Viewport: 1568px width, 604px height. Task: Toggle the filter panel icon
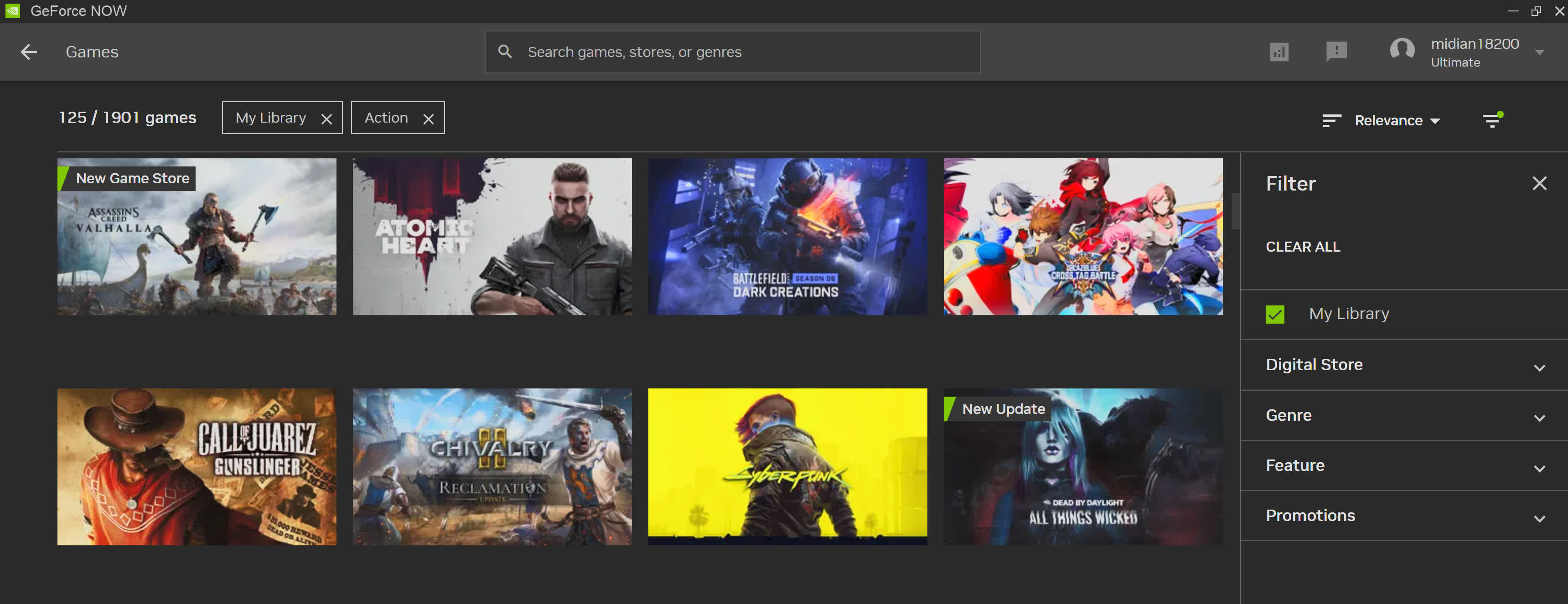tap(1492, 120)
